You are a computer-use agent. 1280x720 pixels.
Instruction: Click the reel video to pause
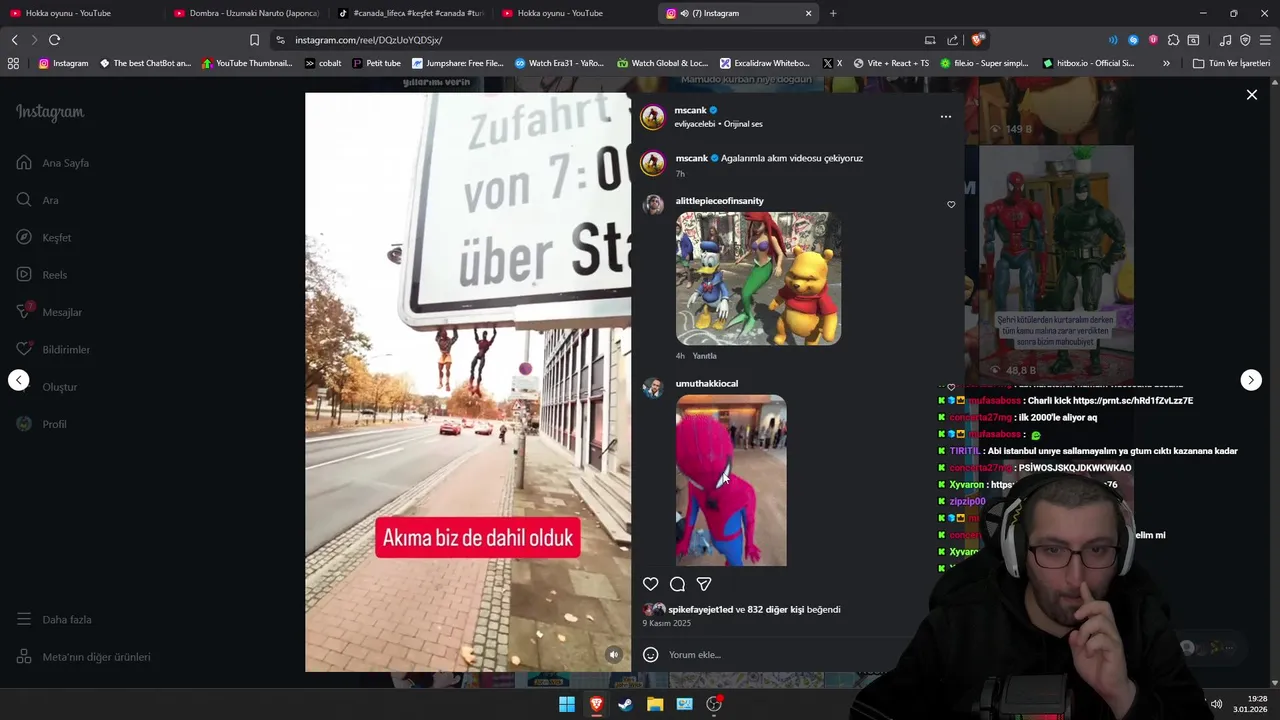pos(468,382)
